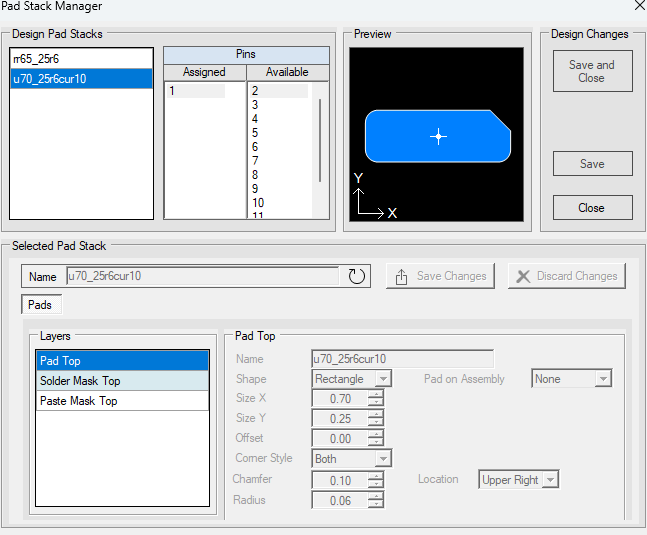This screenshot has height=535, width=647.
Task: Open the Location dropdown showing Upper Right
Action: tap(549, 480)
